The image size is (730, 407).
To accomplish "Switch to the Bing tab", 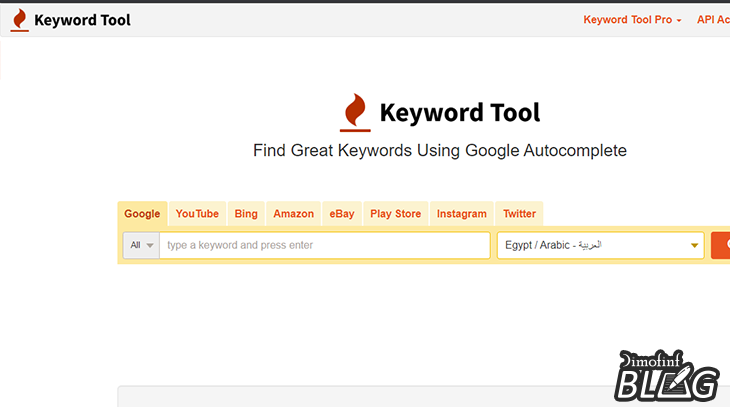I will pyautogui.click(x=246, y=214).
